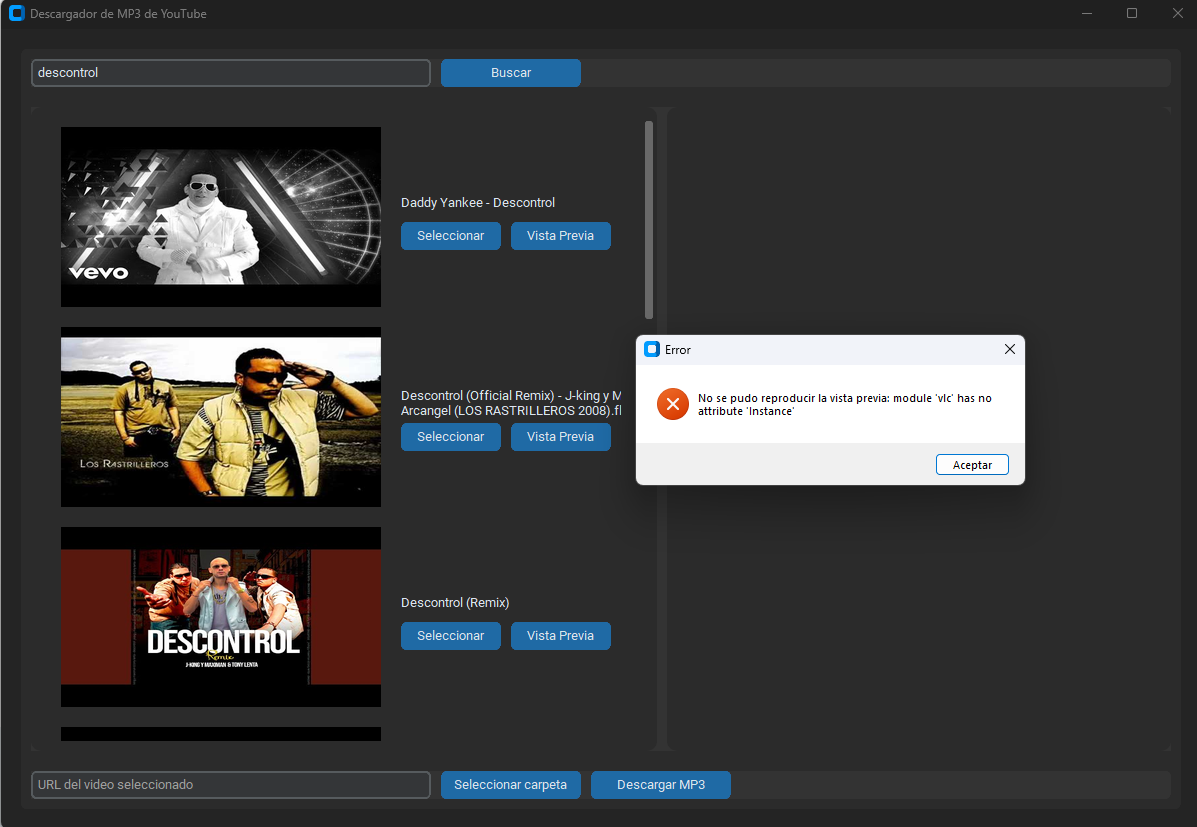The image size is (1197, 827).
Task: Click the Los Rastrilleros thumbnail
Action: click(221, 417)
